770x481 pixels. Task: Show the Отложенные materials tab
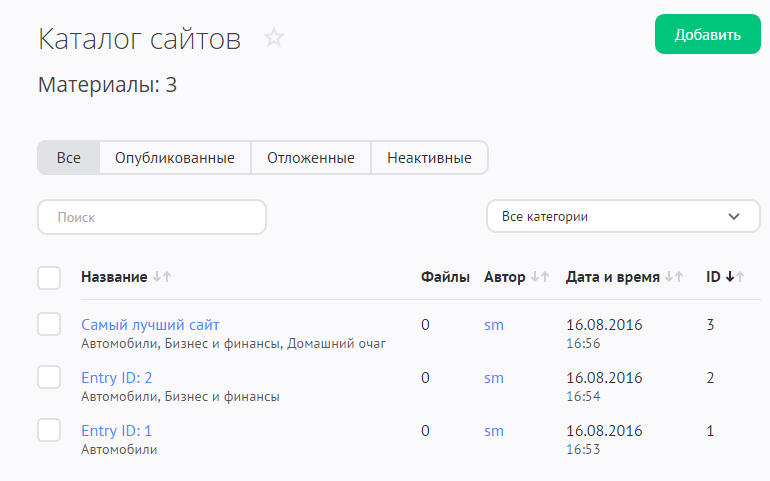(x=311, y=158)
